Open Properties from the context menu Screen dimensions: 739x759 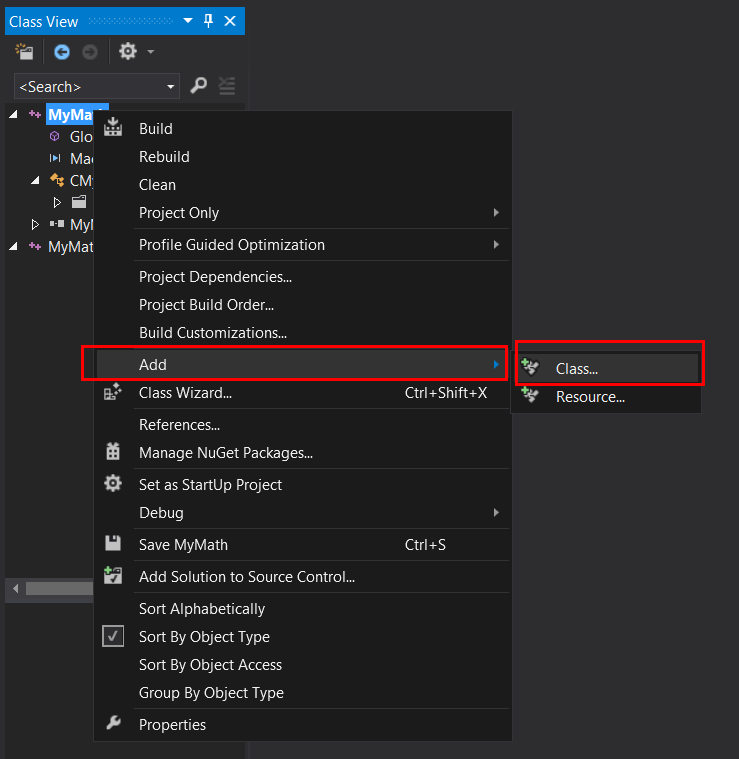click(302, 725)
